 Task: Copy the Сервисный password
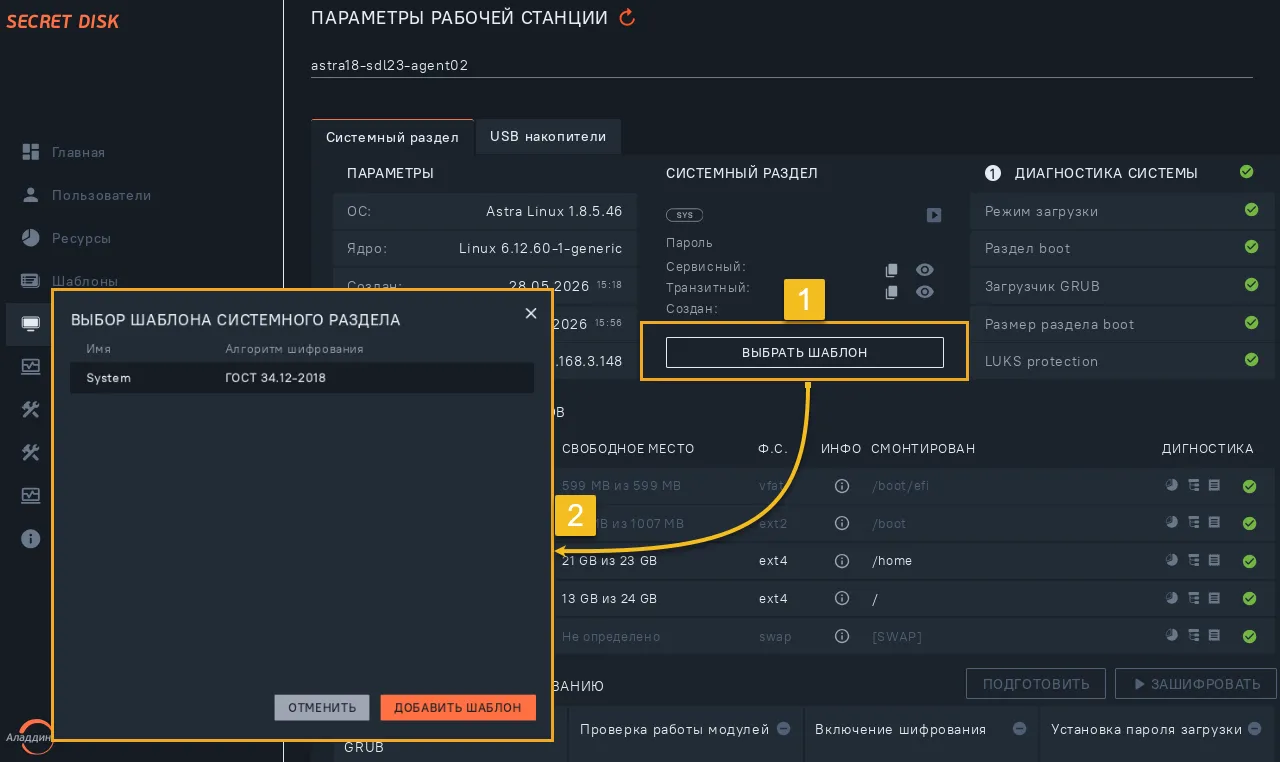tap(892, 270)
